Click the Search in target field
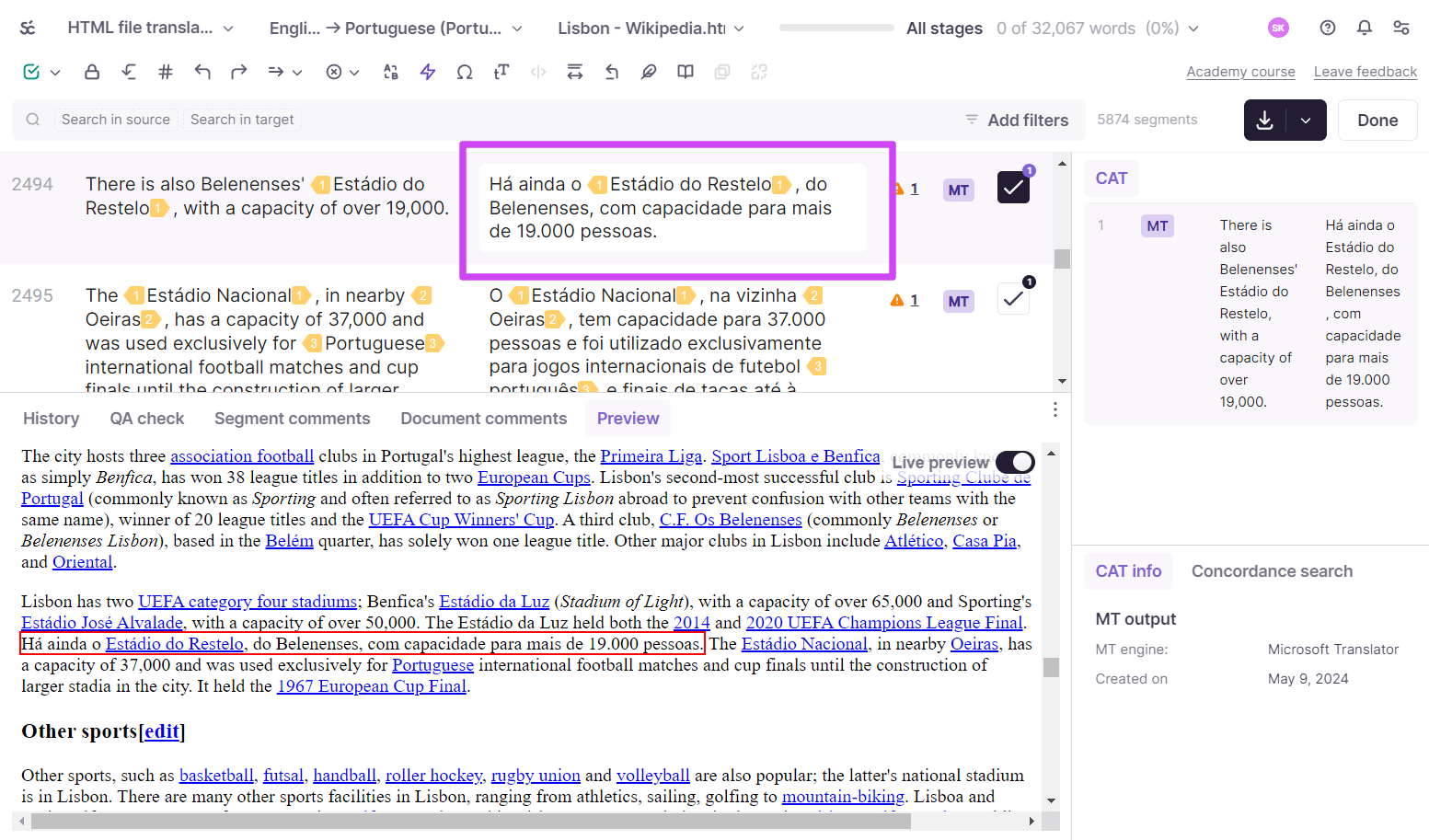1429x840 pixels. pos(242,120)
